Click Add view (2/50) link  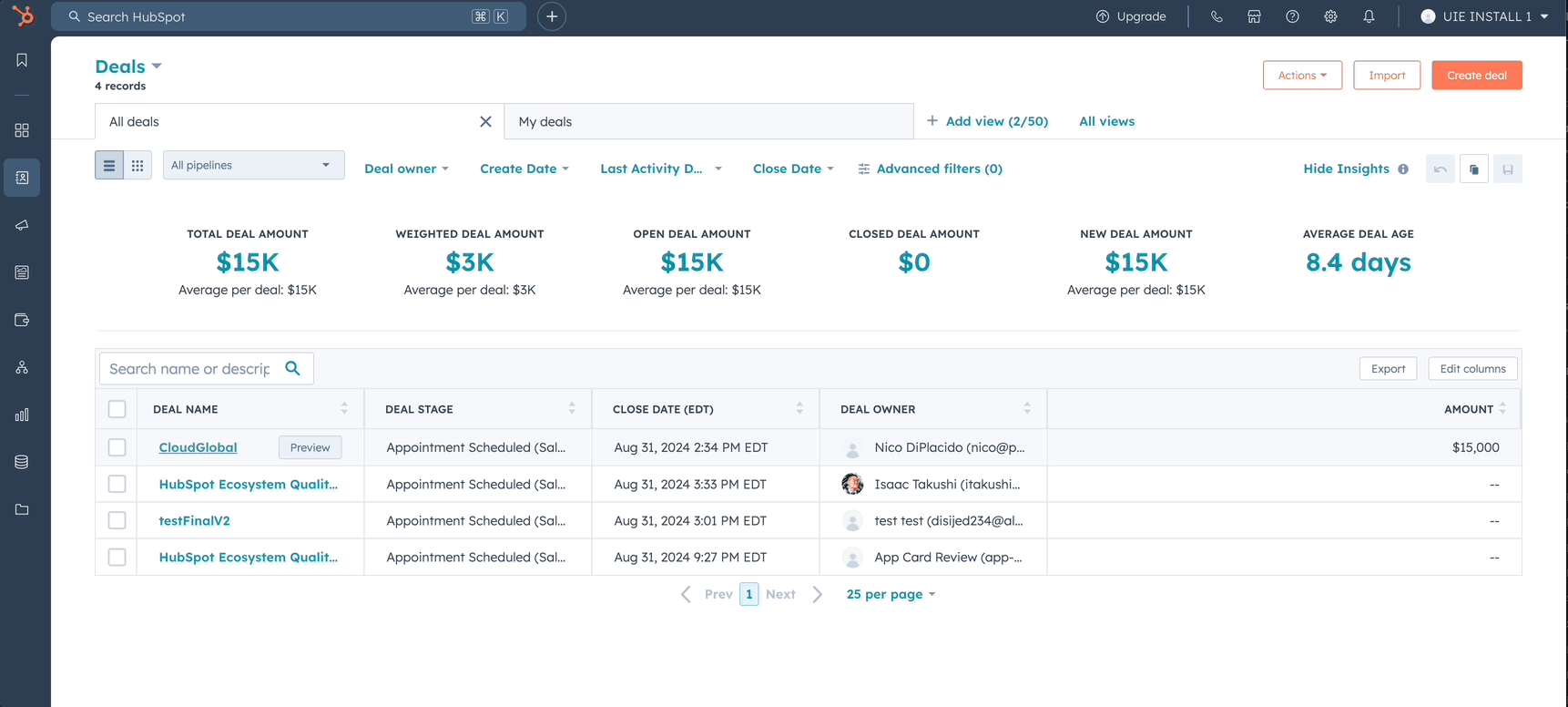pyautogui.click(x=987, y=121)
